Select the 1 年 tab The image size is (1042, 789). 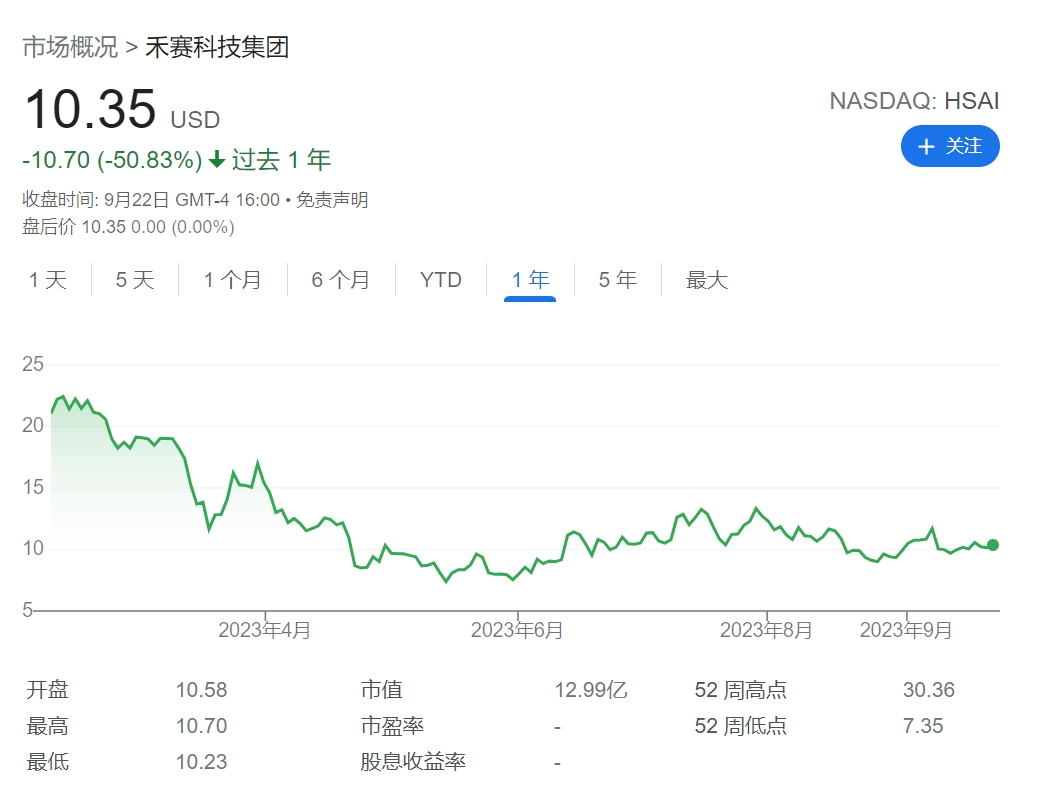(530, 280)
